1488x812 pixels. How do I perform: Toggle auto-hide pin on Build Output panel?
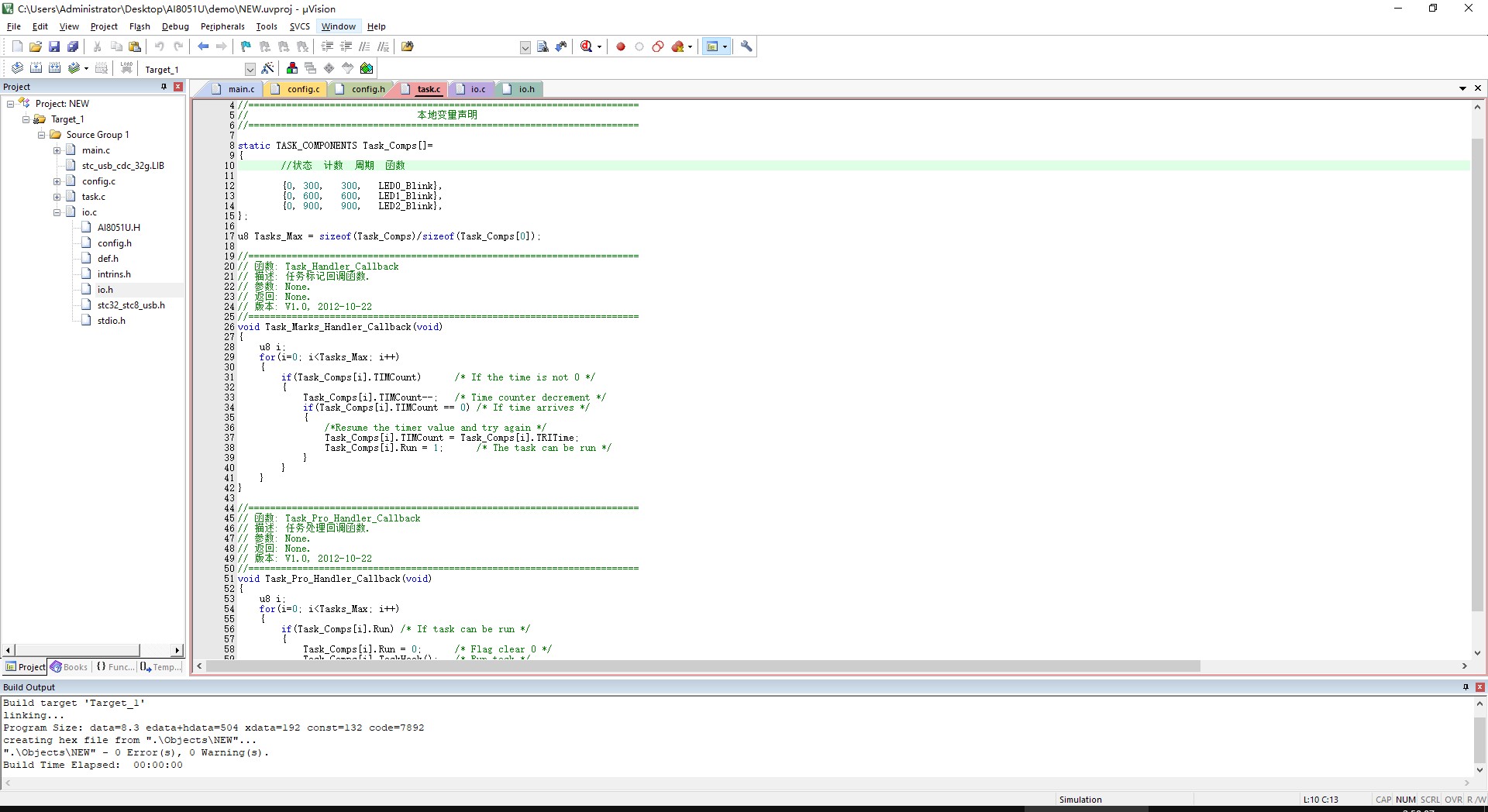[1466, 687]
